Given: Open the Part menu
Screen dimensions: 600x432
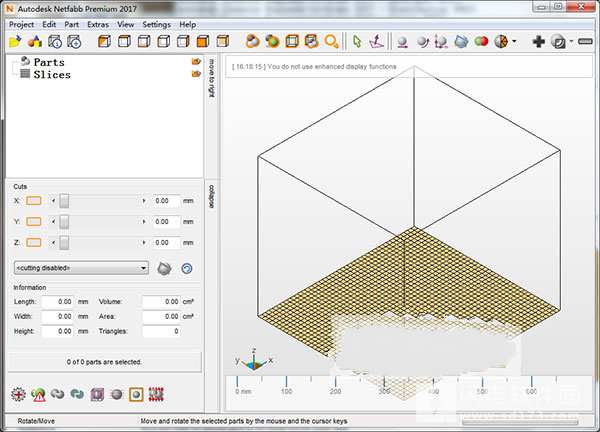Looking at the screenshot, I should pos(72,24).
